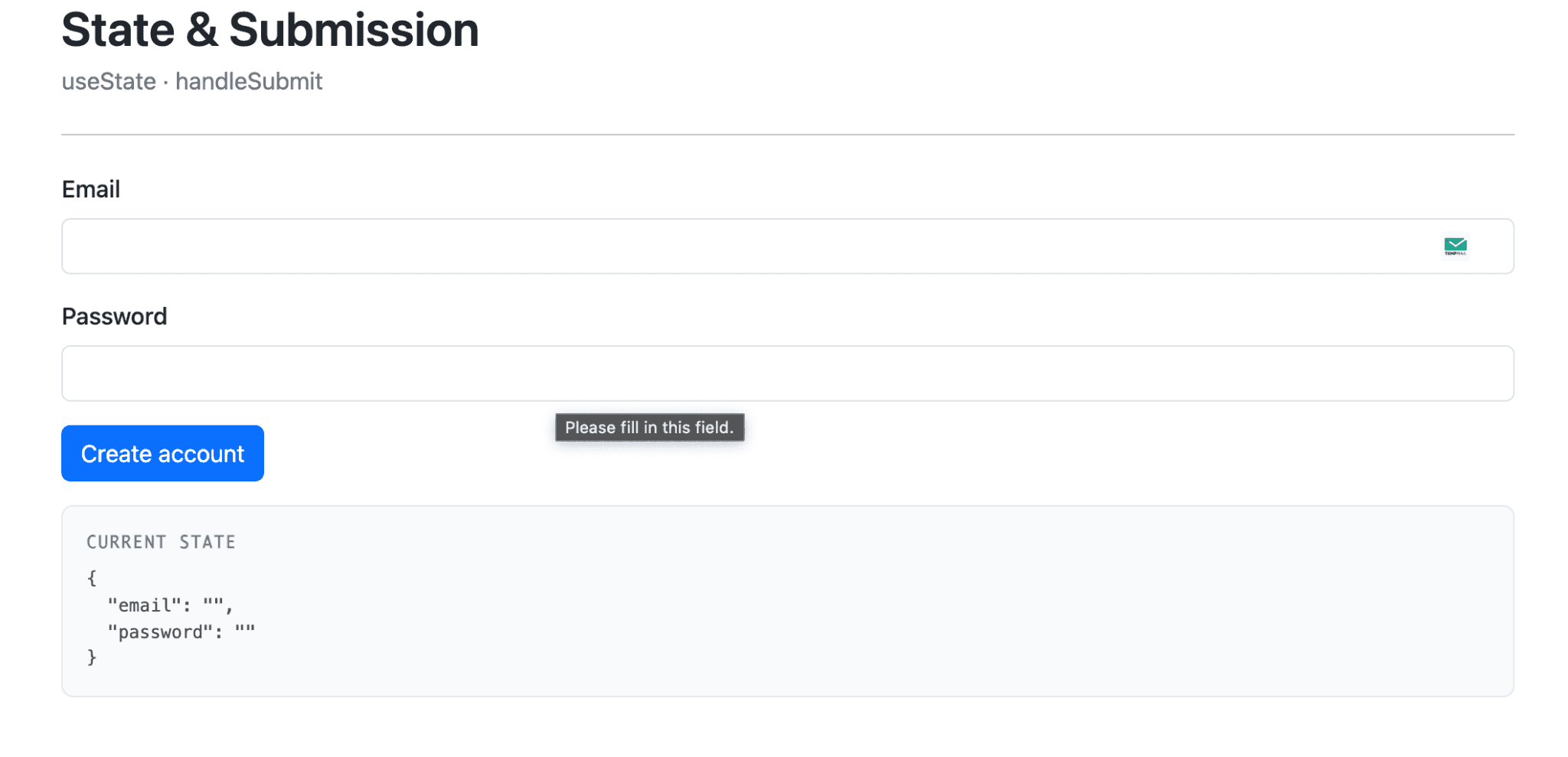The width and height of the screenshot is (1568, 757).
Task: Click the ampersand in the page heading
Action: point(202,30)
